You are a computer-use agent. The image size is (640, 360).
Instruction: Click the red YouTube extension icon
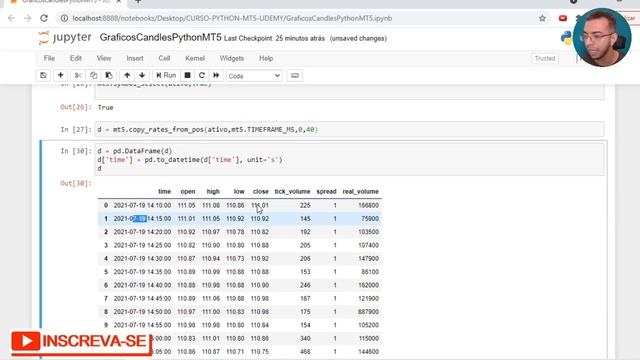[563, 18]
